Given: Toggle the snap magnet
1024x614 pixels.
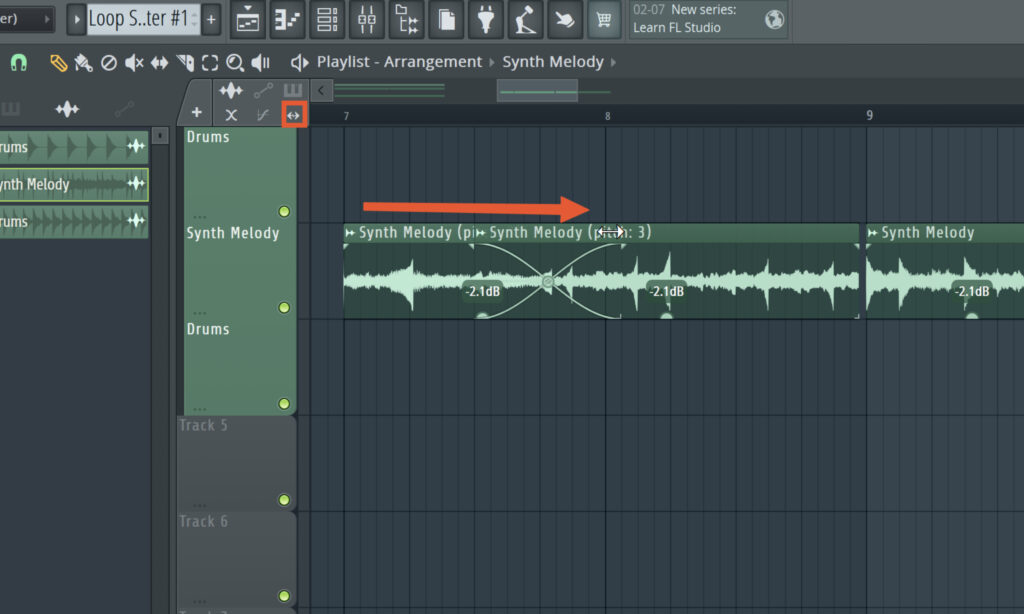Looking at the screenshot, I should click(x=19, y=63).
